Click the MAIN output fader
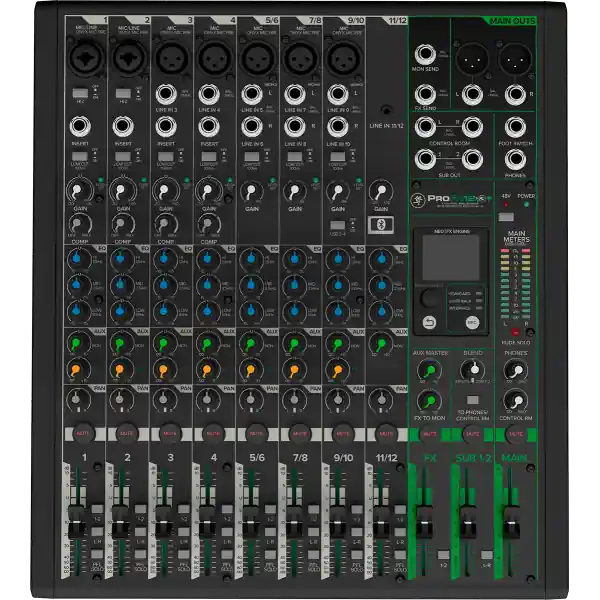The width and height of the screenshot is (600, 600). pyautogui.click(x=511, y=522)
